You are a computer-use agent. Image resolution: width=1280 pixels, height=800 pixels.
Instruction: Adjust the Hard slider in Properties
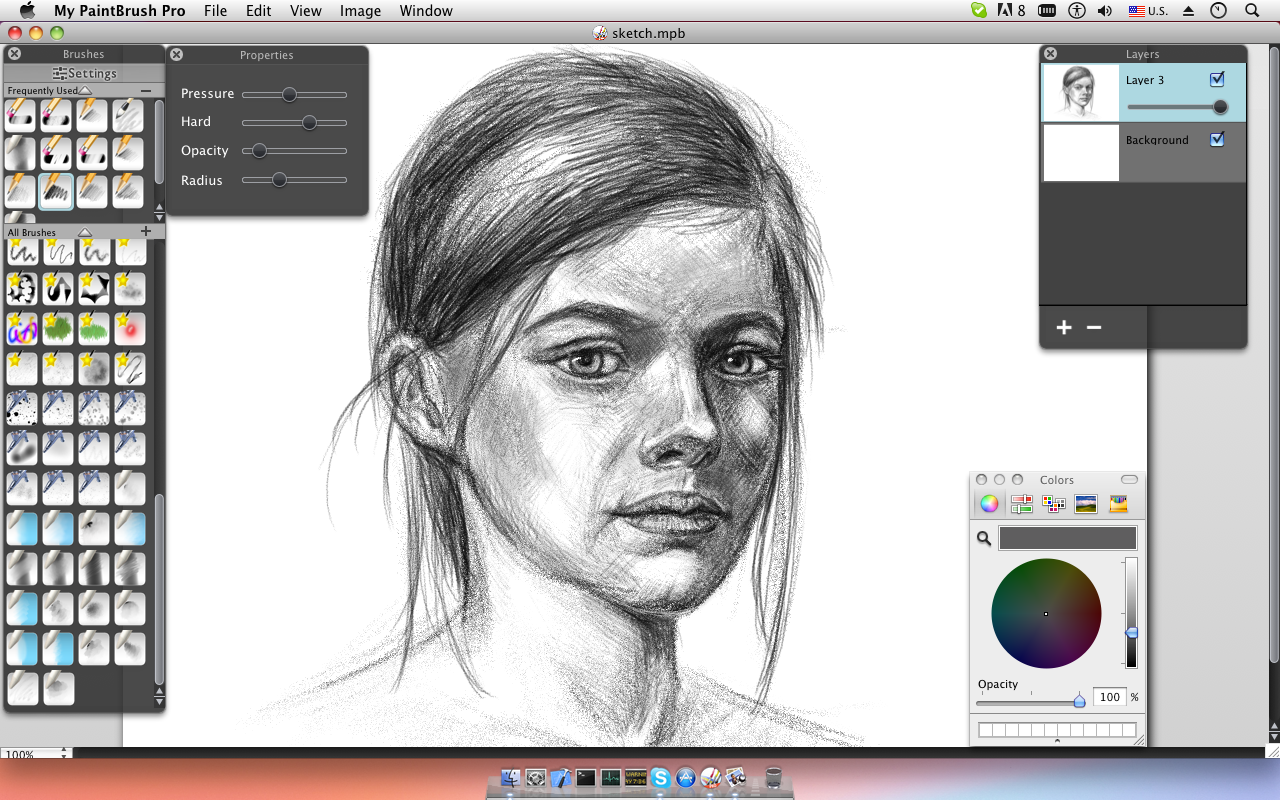click(x=309, y=122)
